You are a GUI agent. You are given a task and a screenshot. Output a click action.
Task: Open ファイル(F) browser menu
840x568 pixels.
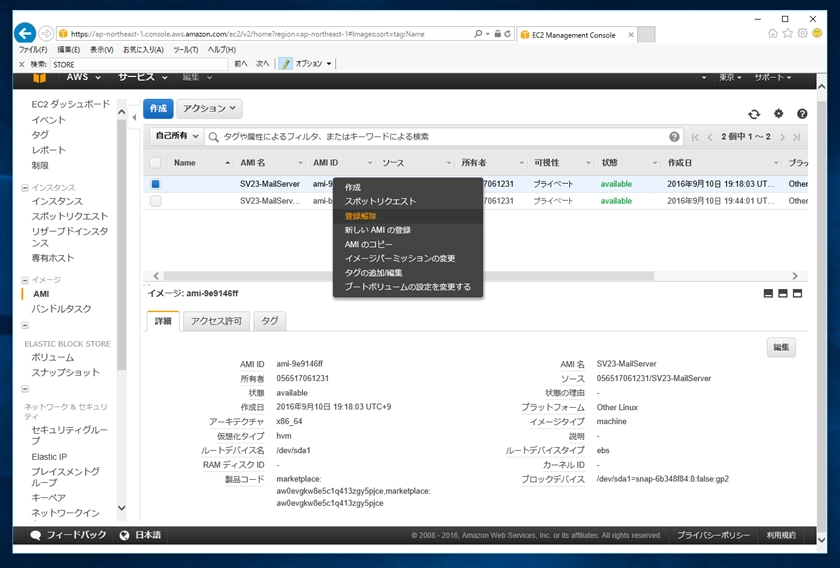click(33, 49)
